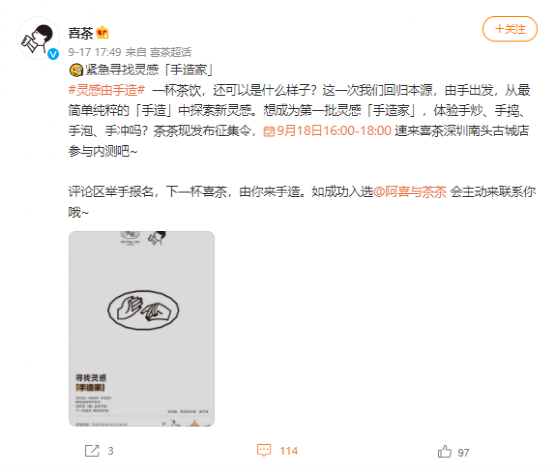Click the like count 97
This screenshot has width=554, height=475.
pyautogui.click(x=463, y=453)
